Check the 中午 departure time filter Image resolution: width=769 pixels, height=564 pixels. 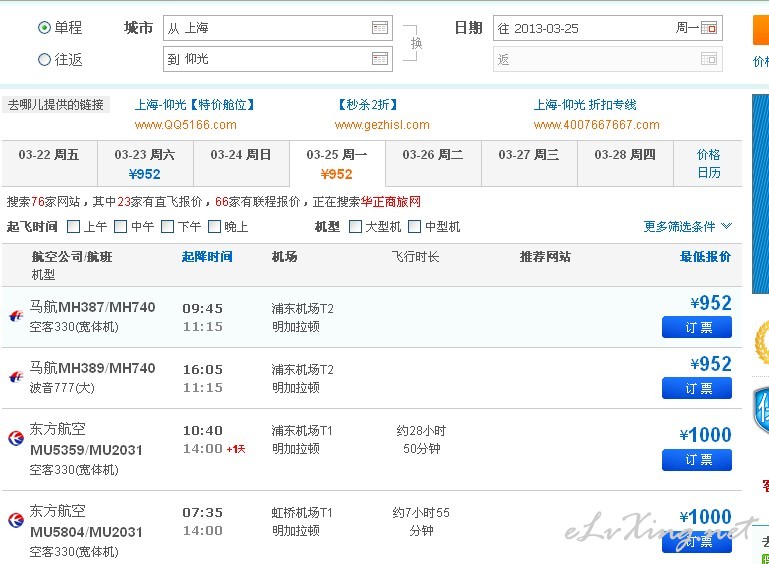point(120,227)
